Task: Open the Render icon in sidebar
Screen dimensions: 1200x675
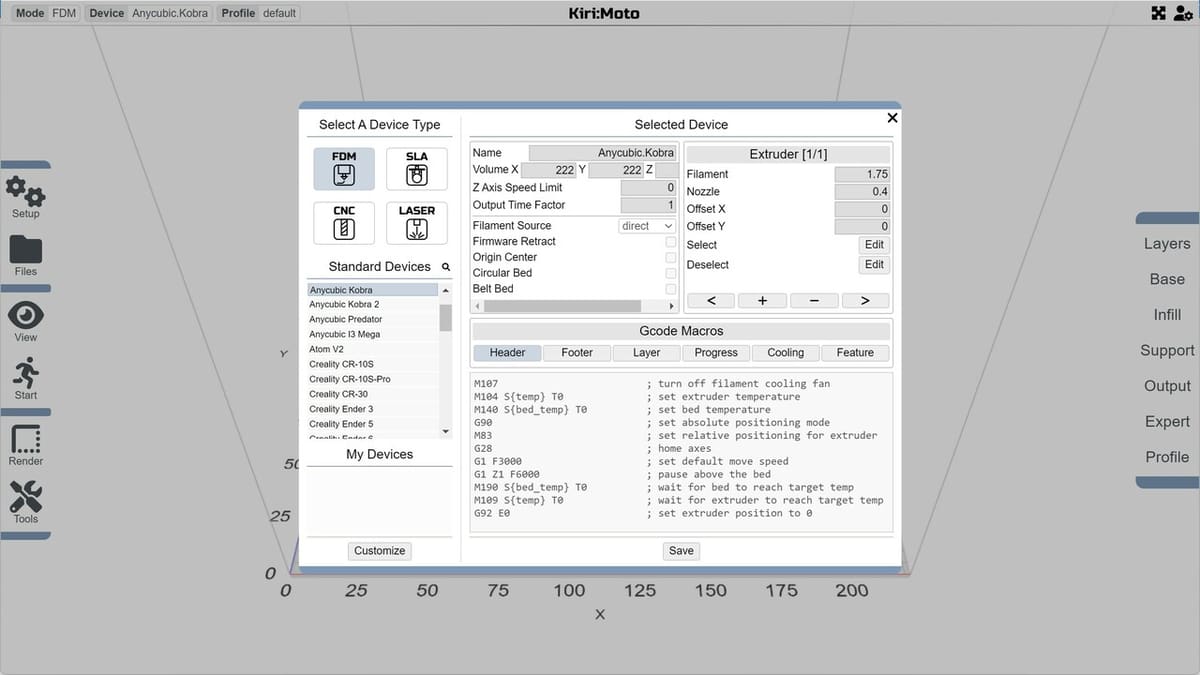Action: (x=25, y=445)
